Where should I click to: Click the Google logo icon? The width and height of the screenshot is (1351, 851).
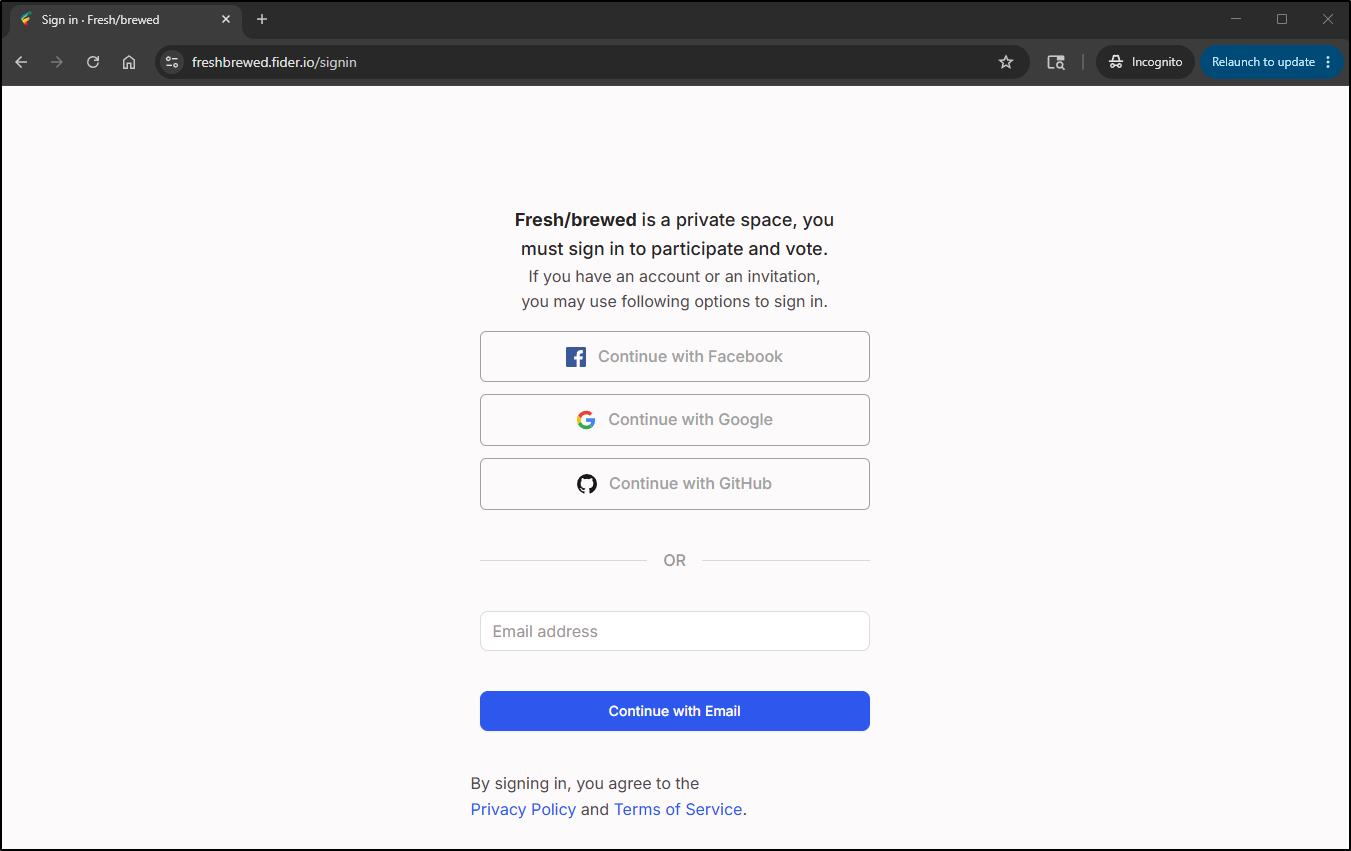point(586,420)
